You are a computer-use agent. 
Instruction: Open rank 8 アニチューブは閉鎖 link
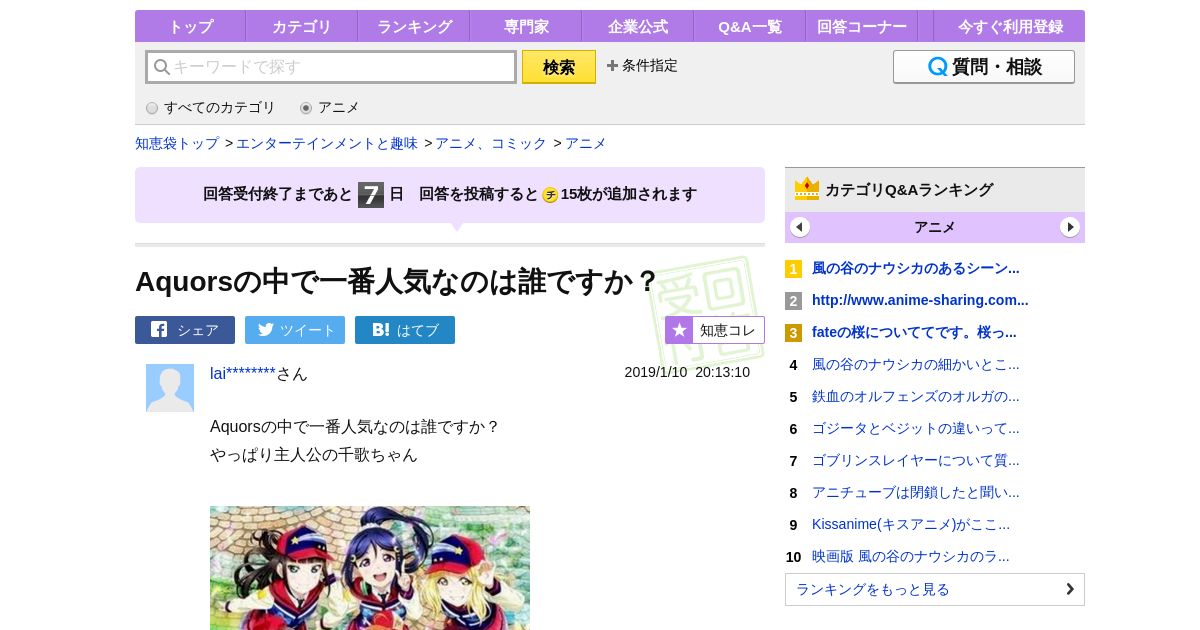point(916,492)
